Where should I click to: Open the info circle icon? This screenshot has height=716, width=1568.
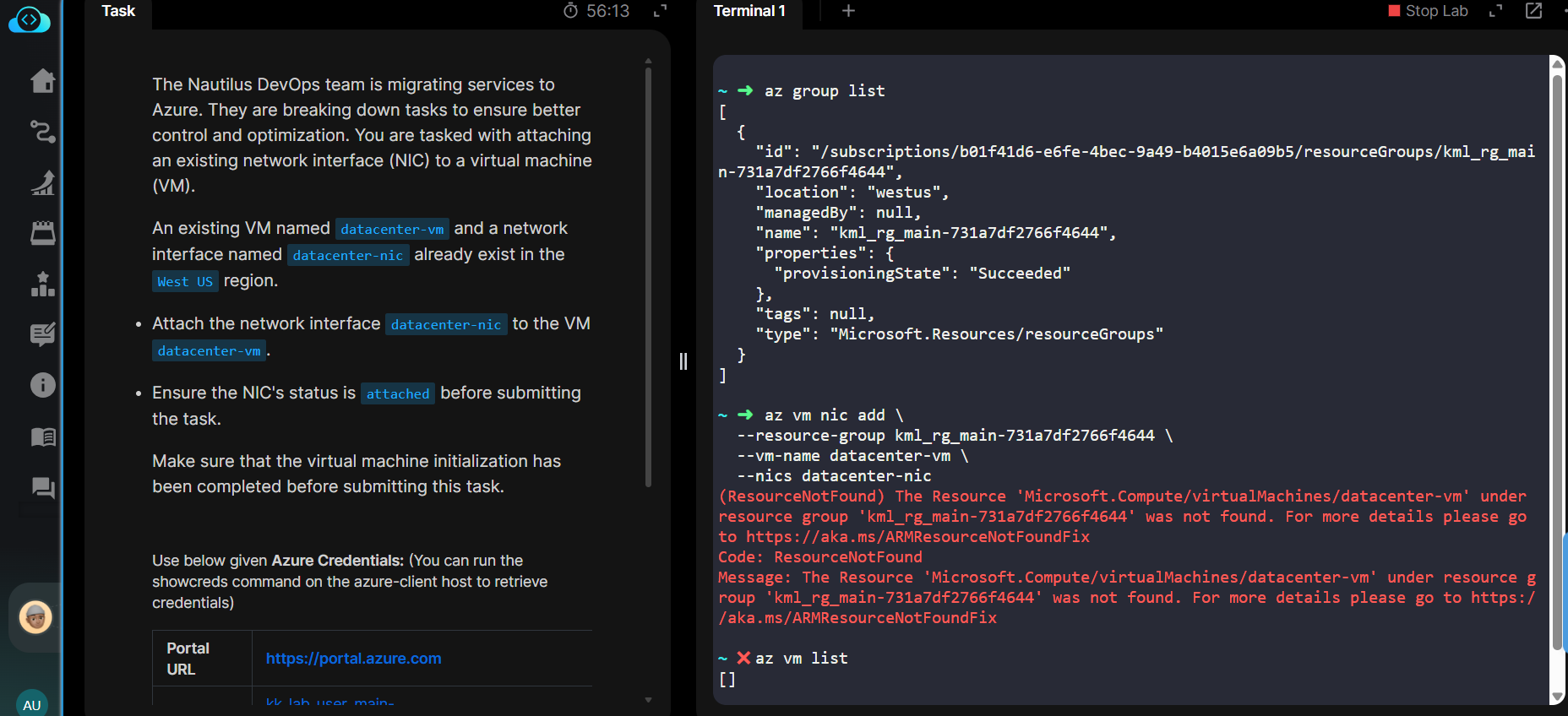42,385
